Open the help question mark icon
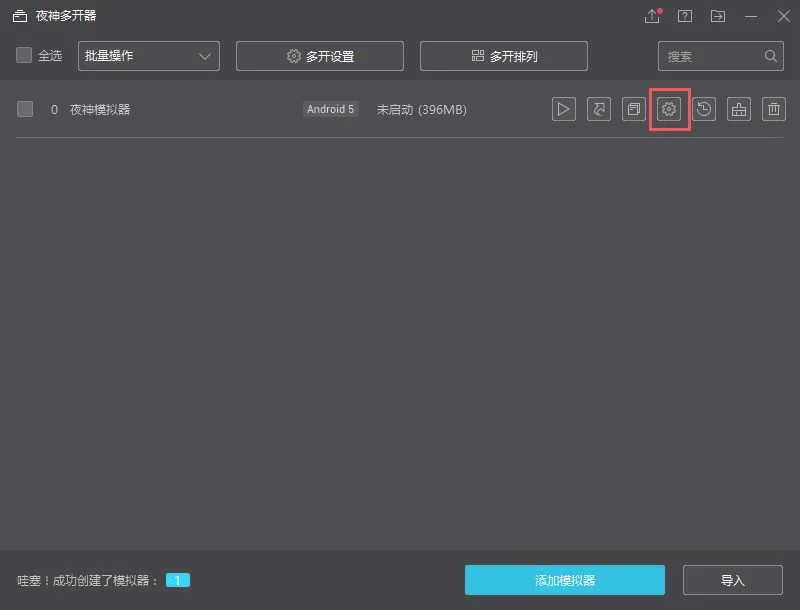Viewport: 800px width, 610px height. point(685,16)
